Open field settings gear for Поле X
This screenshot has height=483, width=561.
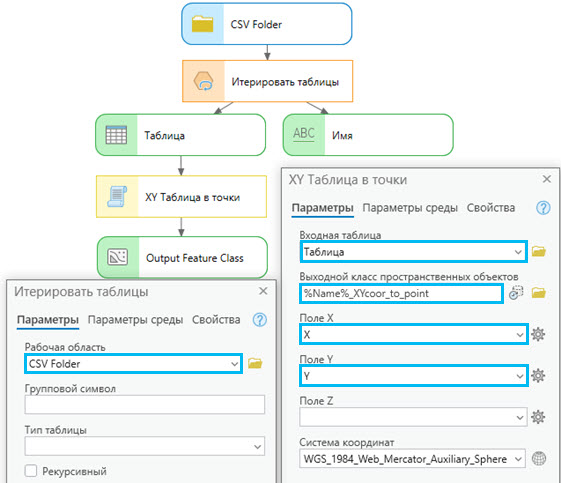point(538,334)
